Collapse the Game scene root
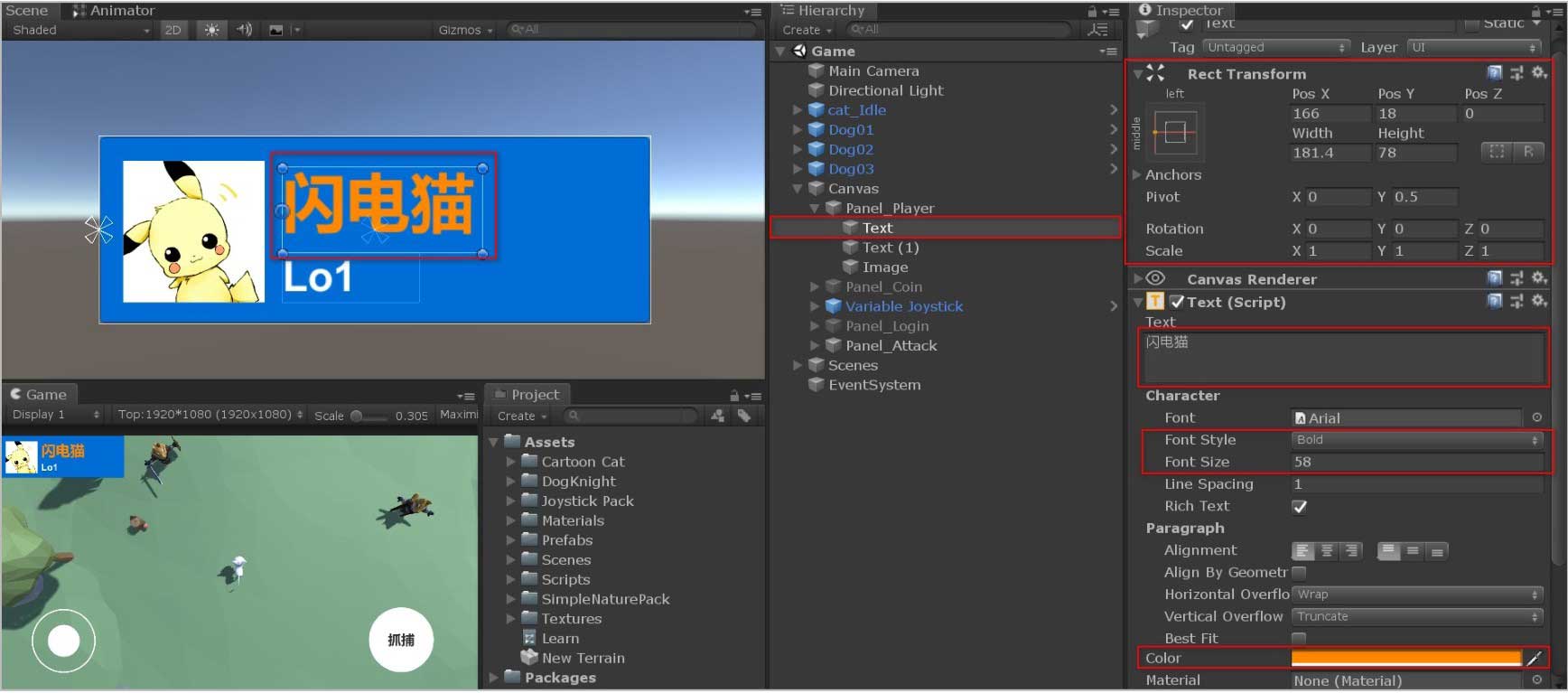 780,52
